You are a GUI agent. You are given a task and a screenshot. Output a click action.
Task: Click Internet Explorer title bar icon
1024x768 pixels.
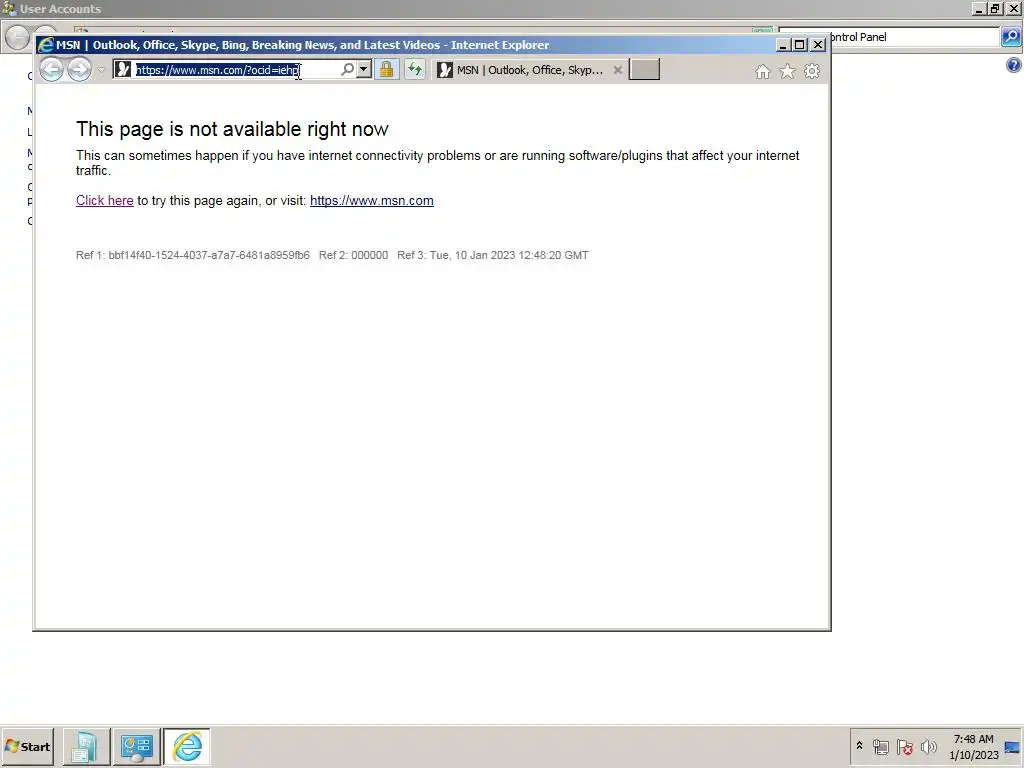click(45, 45)
